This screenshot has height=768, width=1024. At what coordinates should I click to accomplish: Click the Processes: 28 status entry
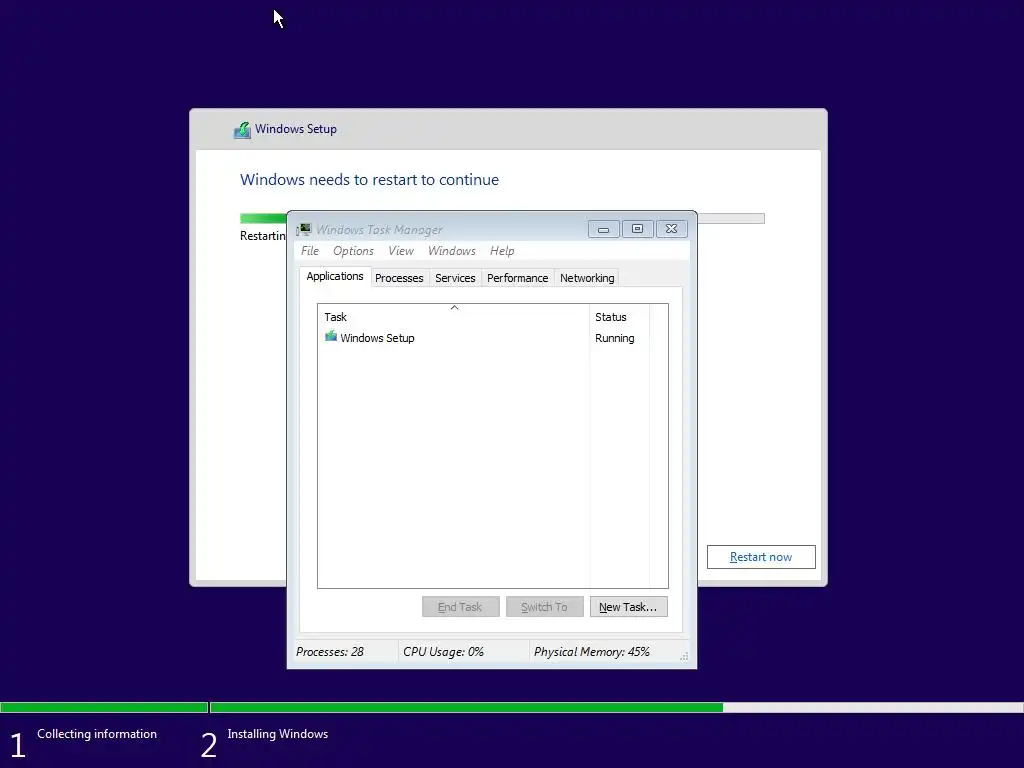coord(330,652)
